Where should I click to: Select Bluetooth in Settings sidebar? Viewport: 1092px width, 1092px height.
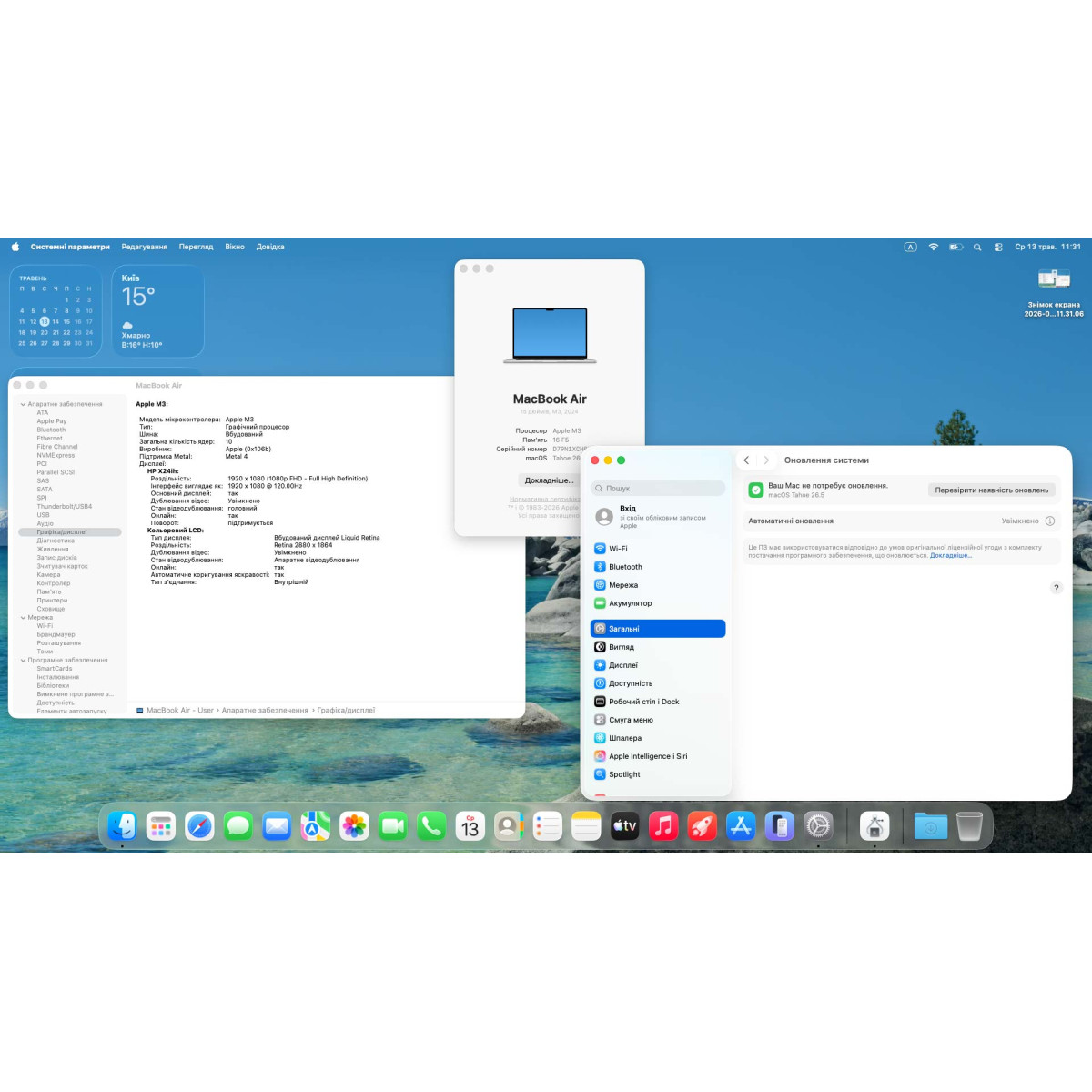click(x=658, y=567)
